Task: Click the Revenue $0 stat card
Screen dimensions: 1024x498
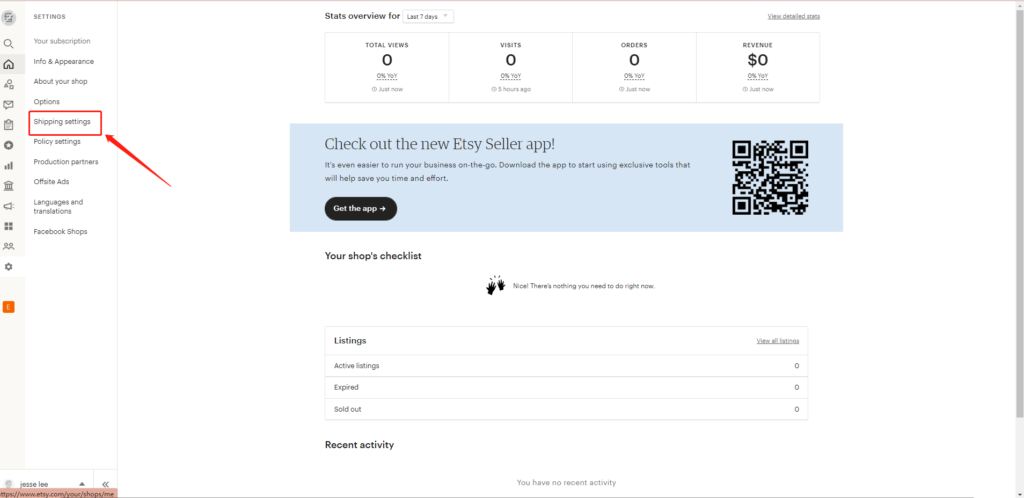Action: (758, 67)
